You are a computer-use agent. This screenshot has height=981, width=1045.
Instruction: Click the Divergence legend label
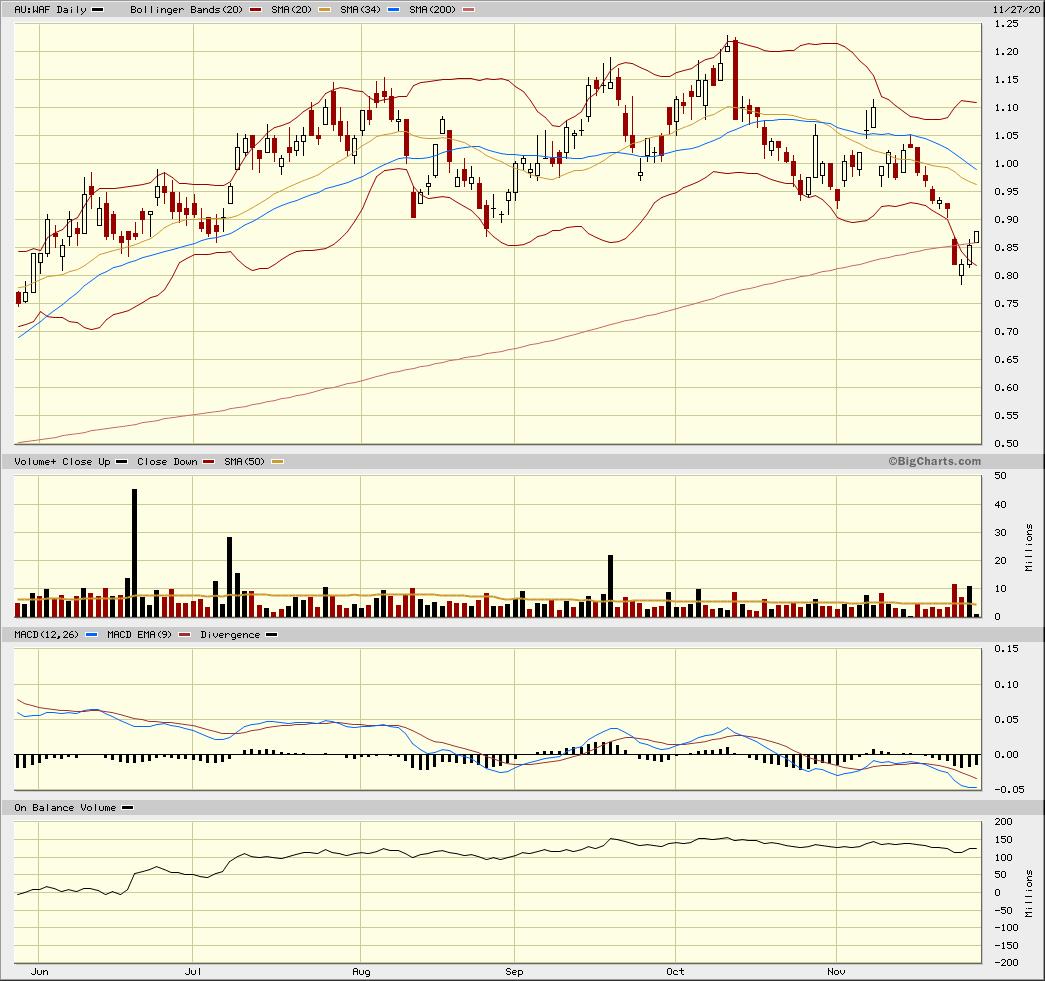[230, 634]
